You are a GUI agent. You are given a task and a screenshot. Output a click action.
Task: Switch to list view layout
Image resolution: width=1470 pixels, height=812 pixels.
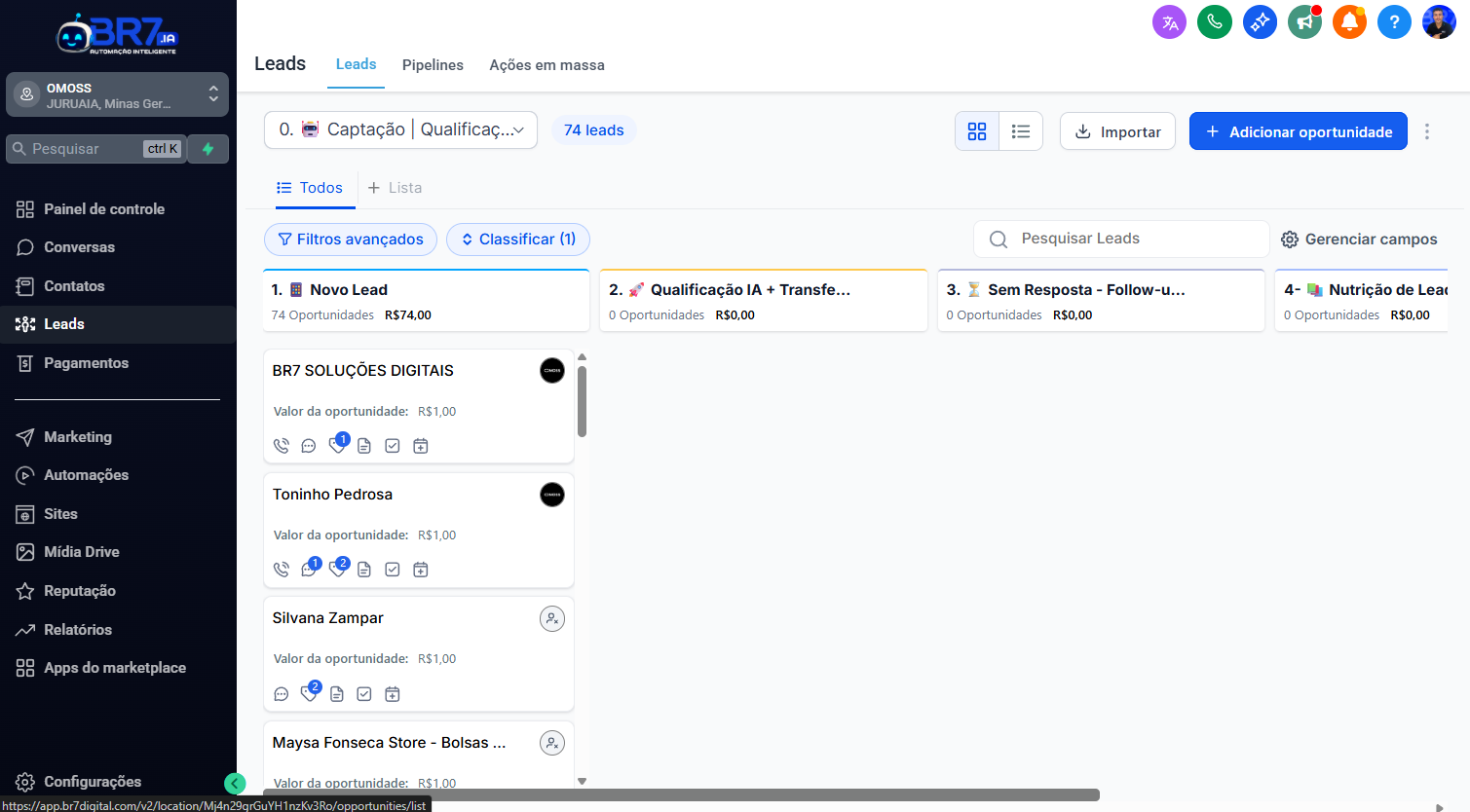pyautogui.click(x=1021, y=131)
